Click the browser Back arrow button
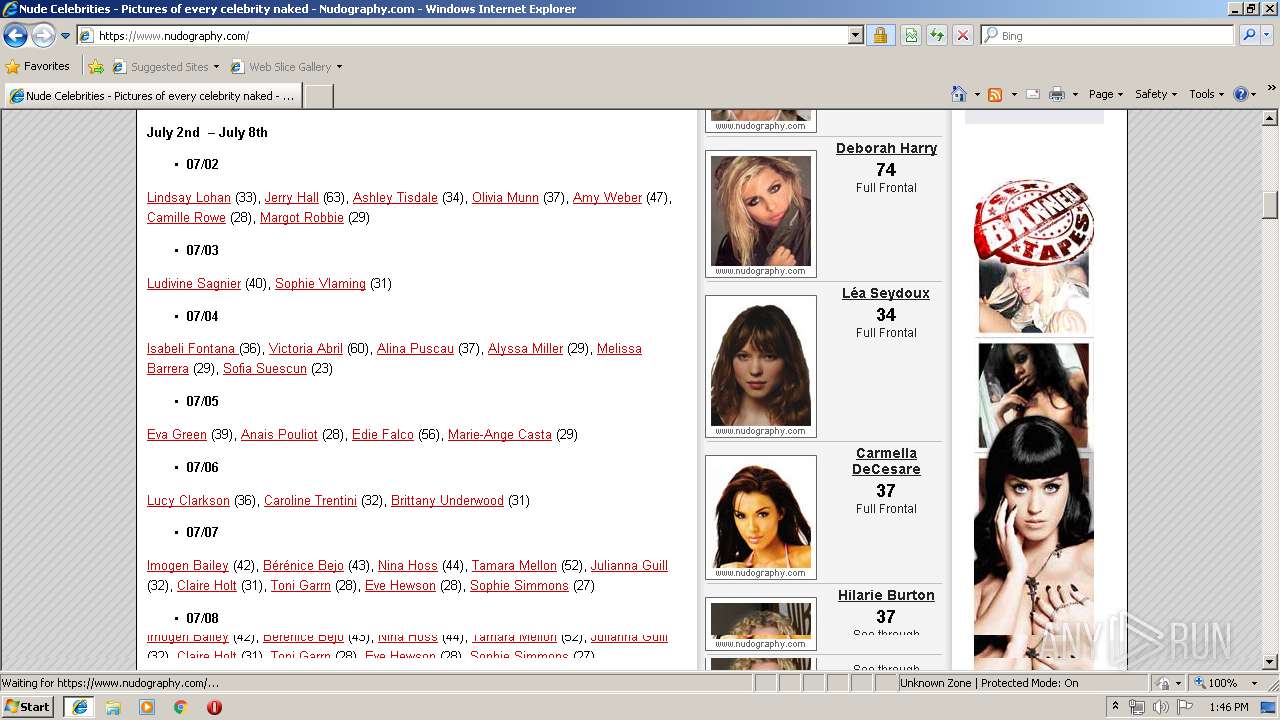The image size is (1280, 720). pos(15,35)
